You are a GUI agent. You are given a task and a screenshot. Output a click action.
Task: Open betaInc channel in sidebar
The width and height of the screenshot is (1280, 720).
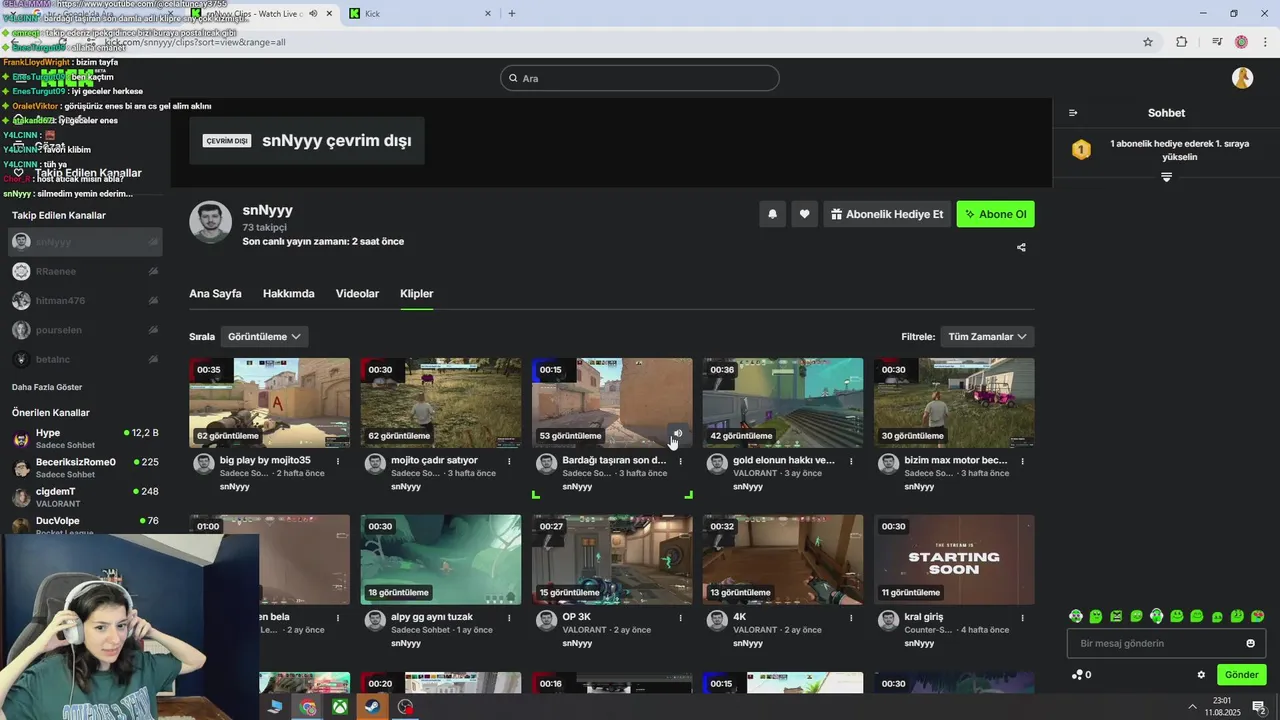pos(86,359)
